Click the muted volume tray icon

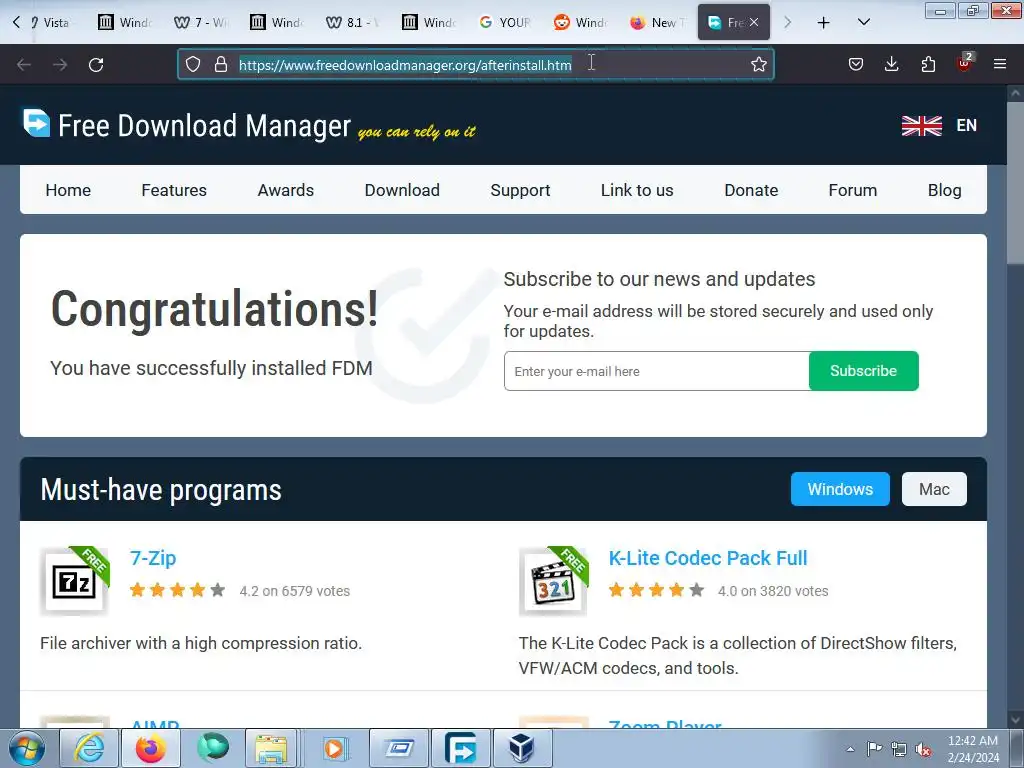coord(923,749)
